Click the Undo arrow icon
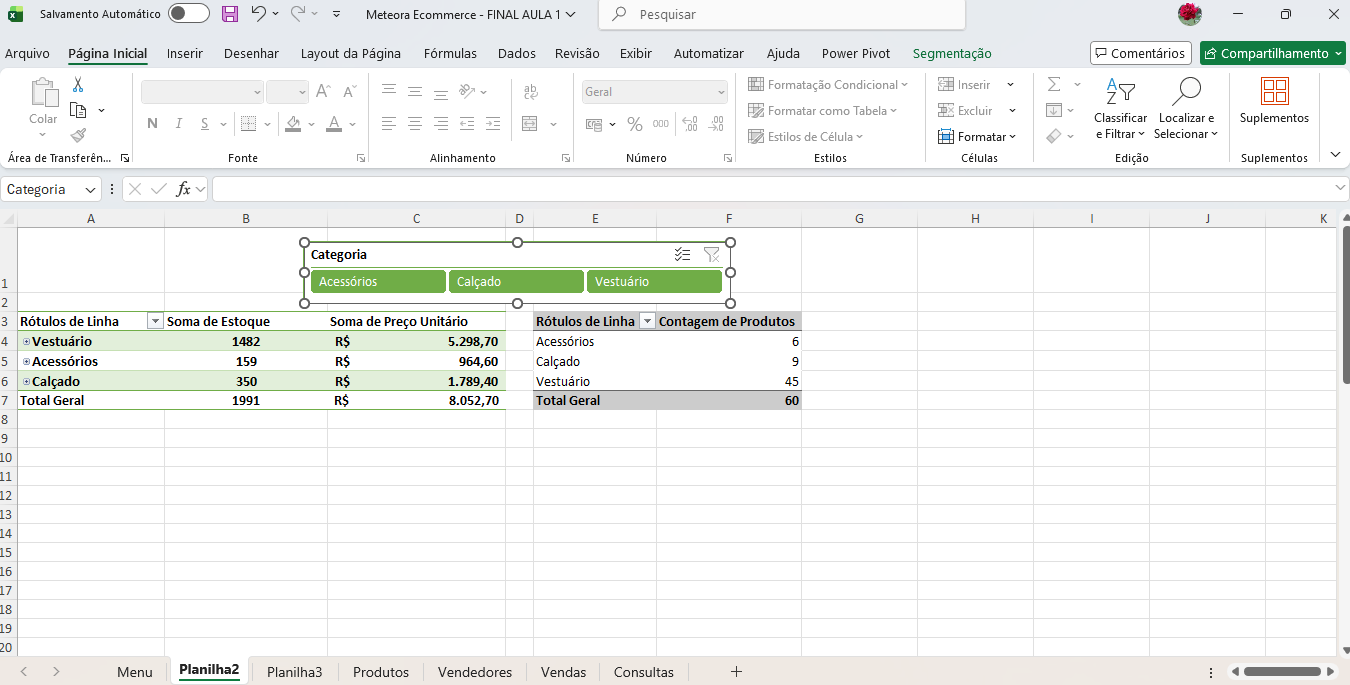Image resolution: width=1350 pixels, height=685 pixels. coord(259,14)
